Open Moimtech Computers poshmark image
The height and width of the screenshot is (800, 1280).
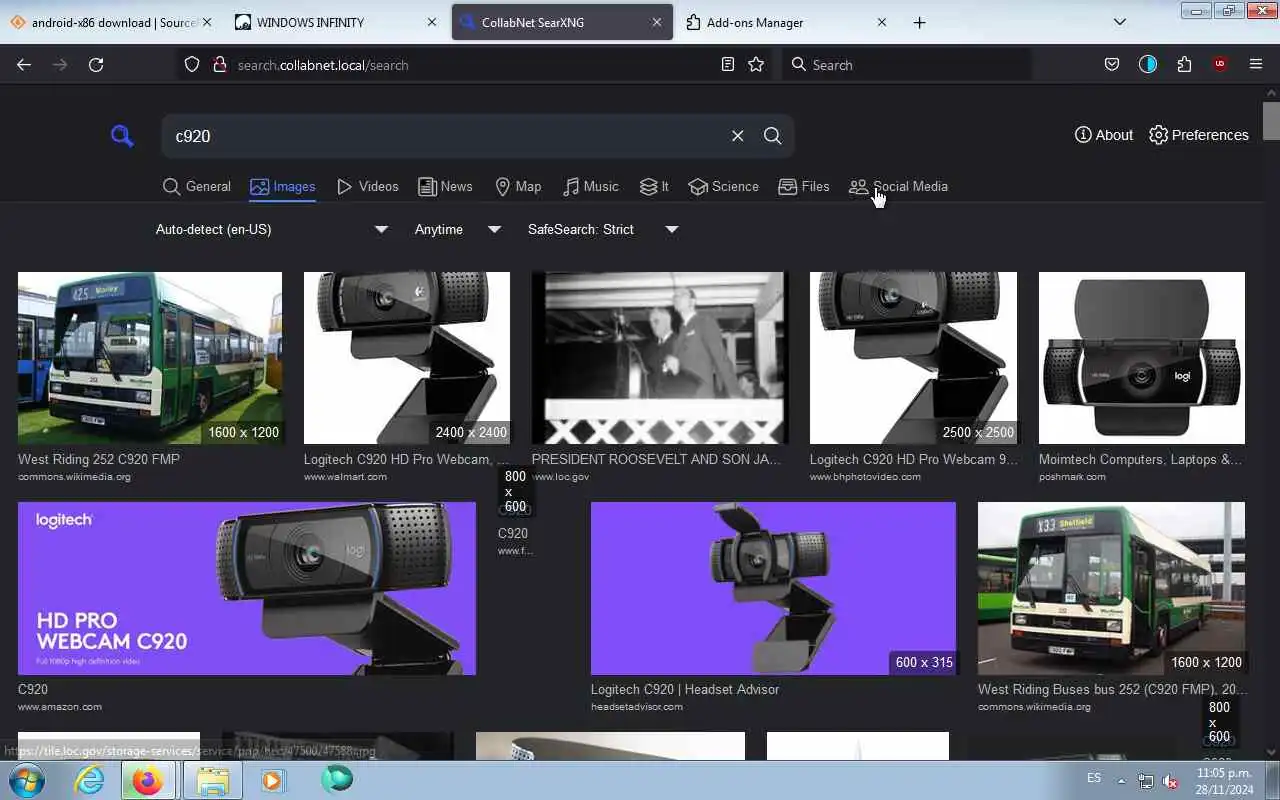coord(1142,358)
